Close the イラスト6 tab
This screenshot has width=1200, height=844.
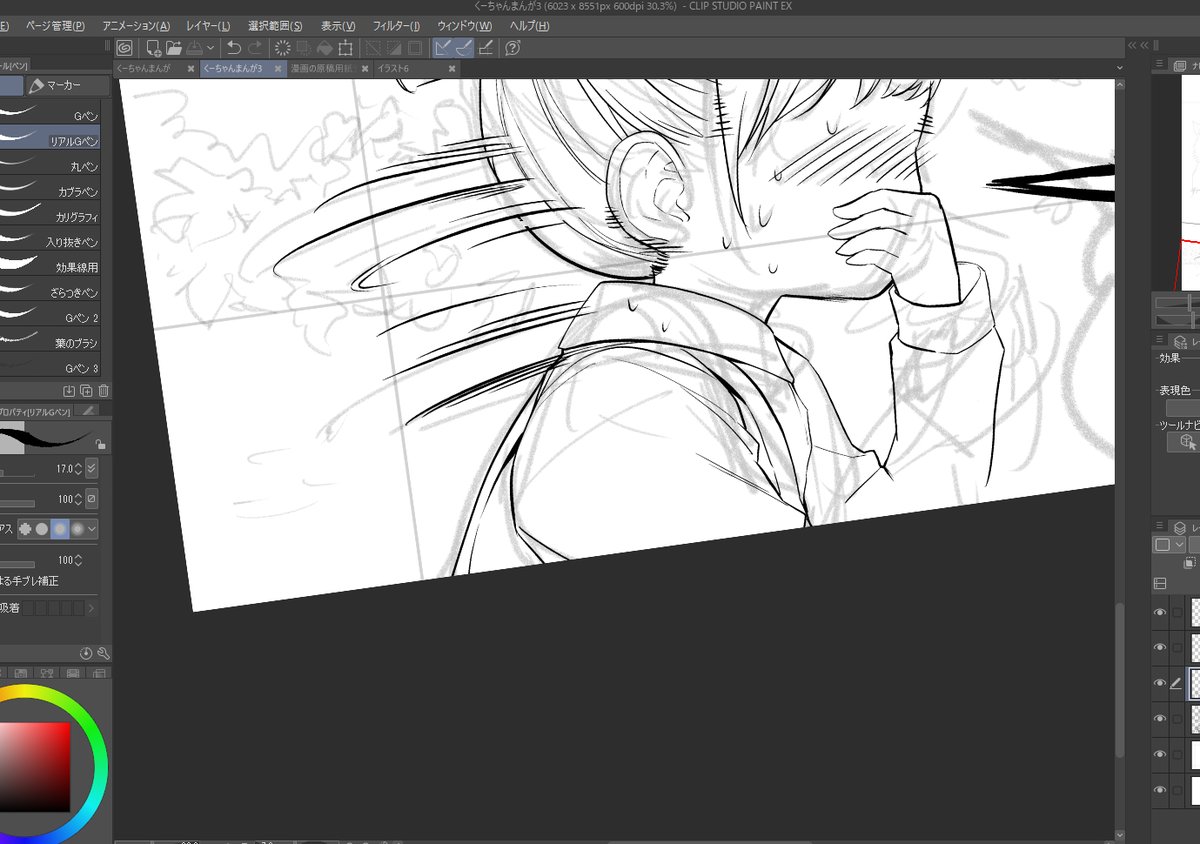(x=452, y=68)
